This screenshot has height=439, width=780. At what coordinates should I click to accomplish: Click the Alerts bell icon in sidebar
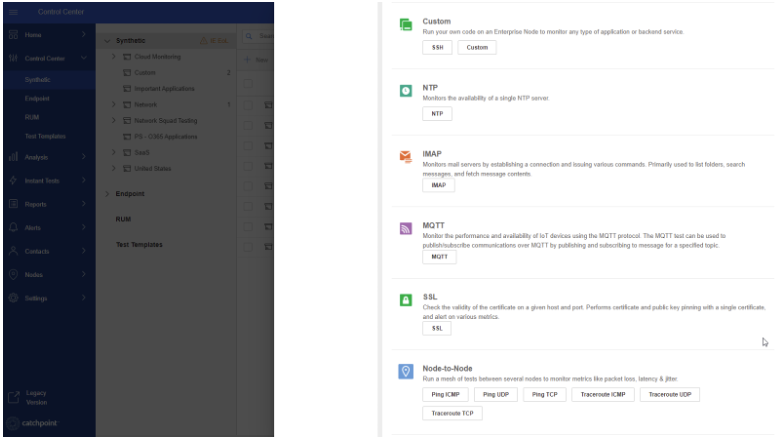pyautogui.click(x=14, y=227)
